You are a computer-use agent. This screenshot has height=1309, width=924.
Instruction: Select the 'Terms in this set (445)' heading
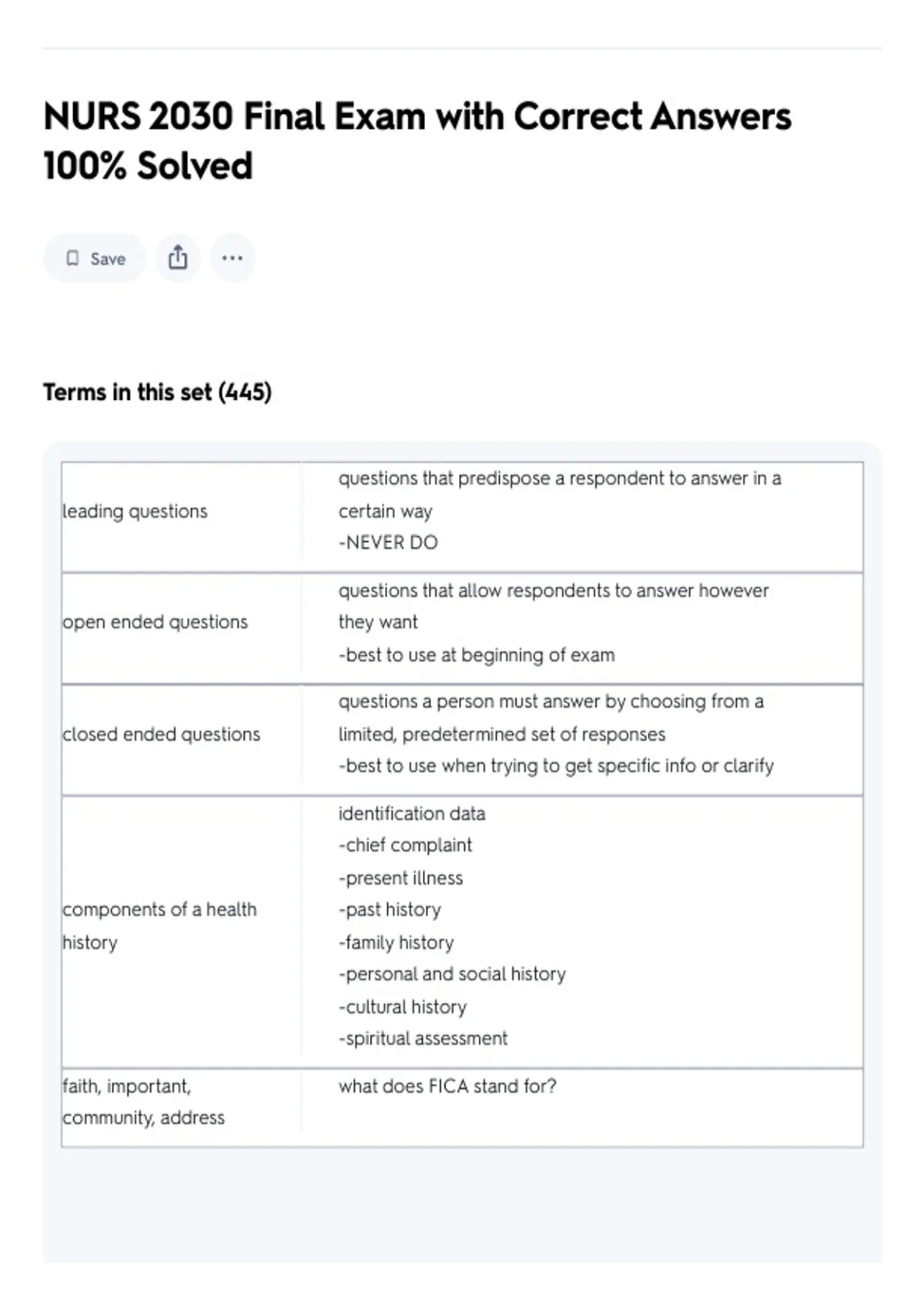(x=157, y=392)
